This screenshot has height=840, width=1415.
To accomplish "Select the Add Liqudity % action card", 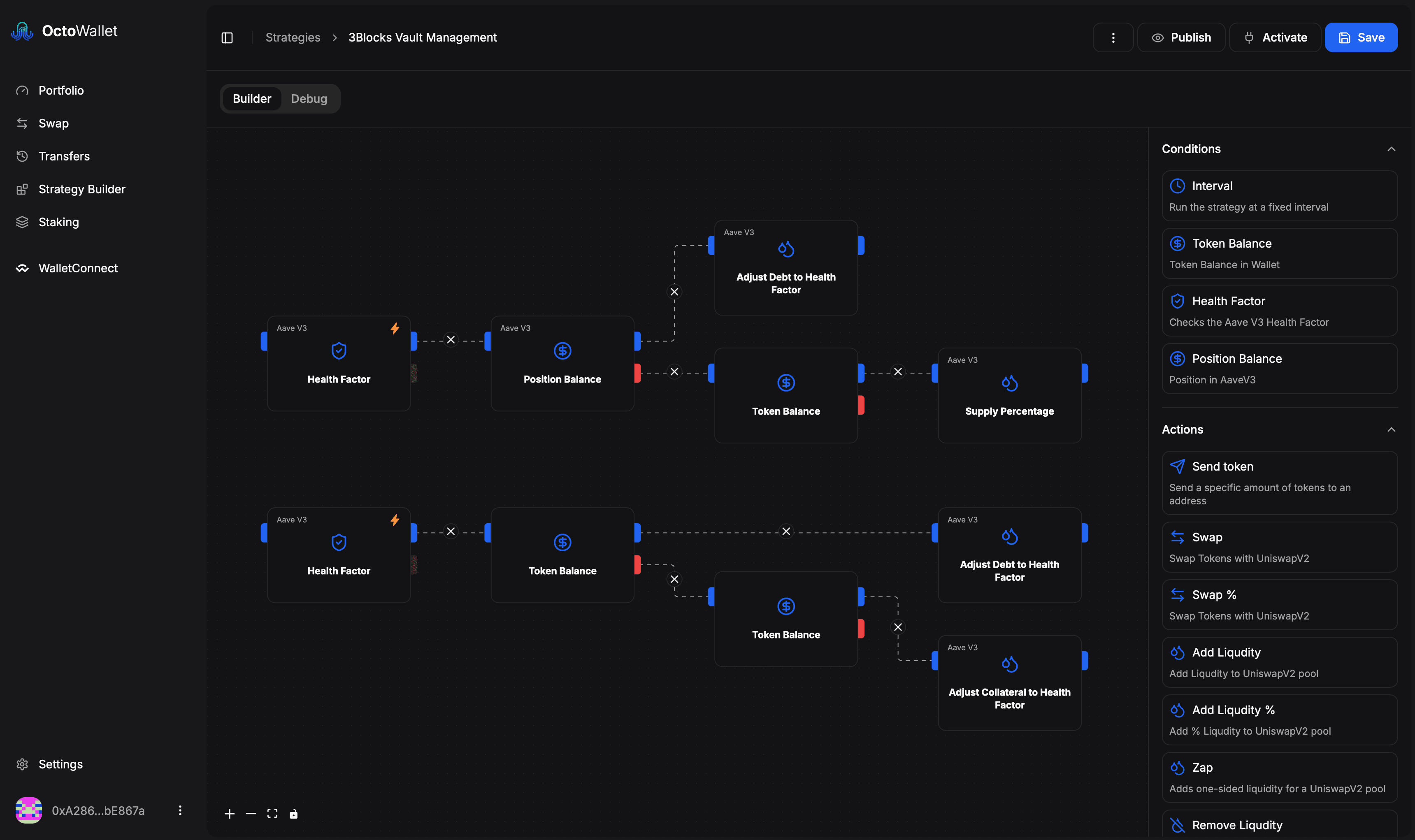I will (1279, 720).
